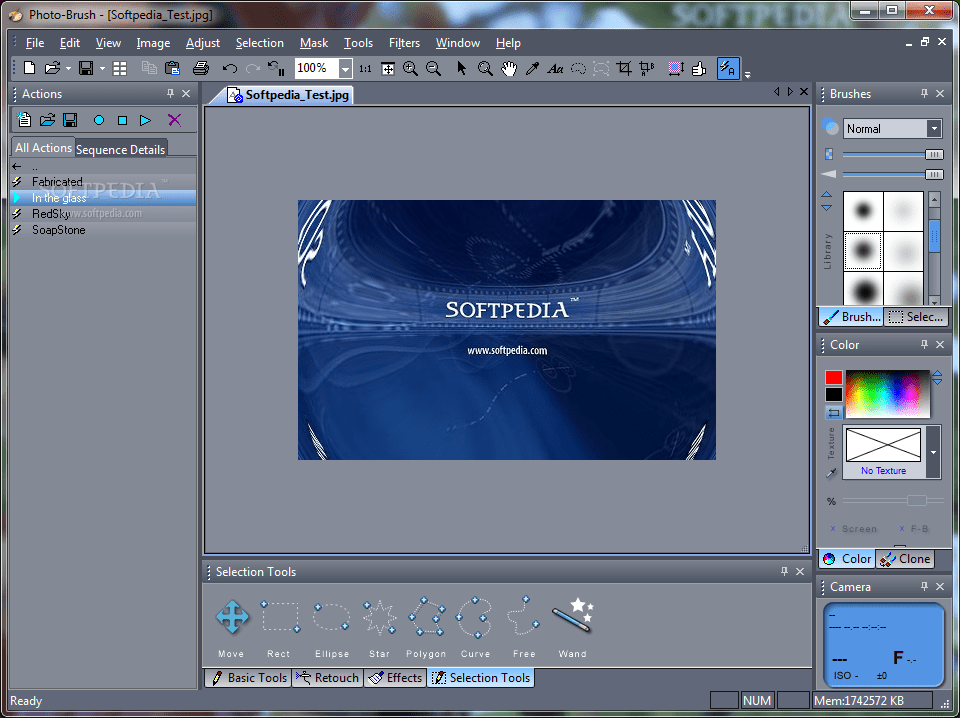The height and width of the screenshot is (718, 960).
Task: Select the Ellipse selection tool
Action: [331, 618]
